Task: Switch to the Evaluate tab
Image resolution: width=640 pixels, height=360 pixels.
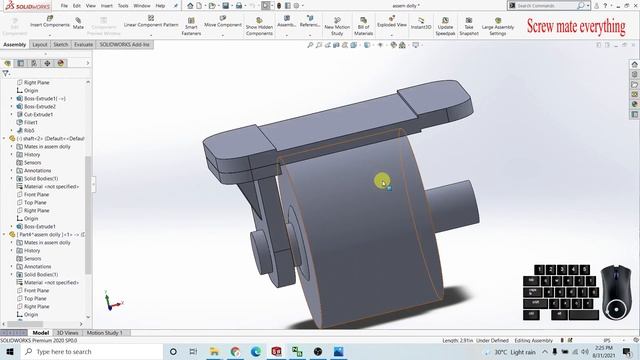Action: 83,44
